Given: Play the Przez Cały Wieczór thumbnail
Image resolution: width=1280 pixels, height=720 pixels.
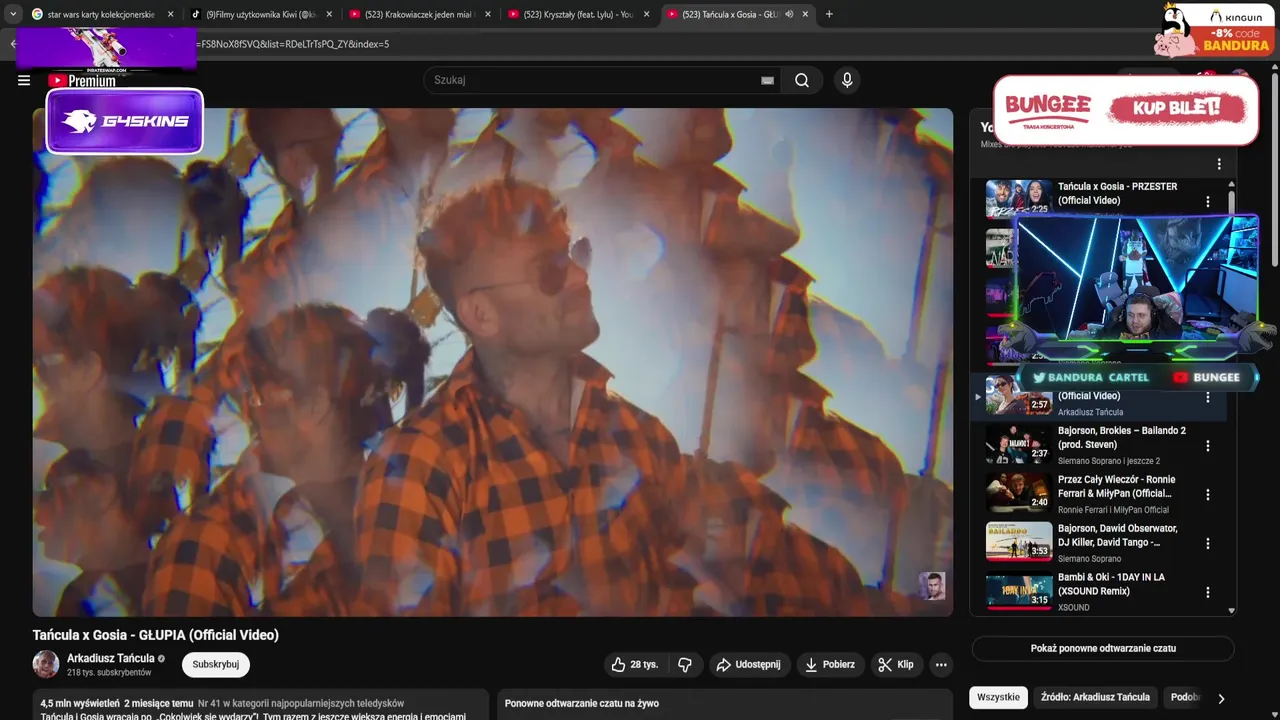Looking at the screenshot, I should [x=1019, y=492].
